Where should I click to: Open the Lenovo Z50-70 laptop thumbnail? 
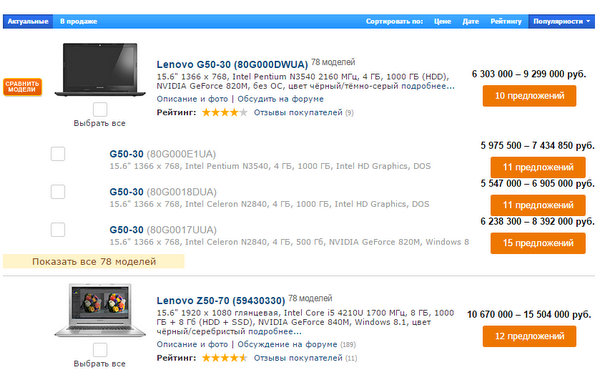point(100,310)
